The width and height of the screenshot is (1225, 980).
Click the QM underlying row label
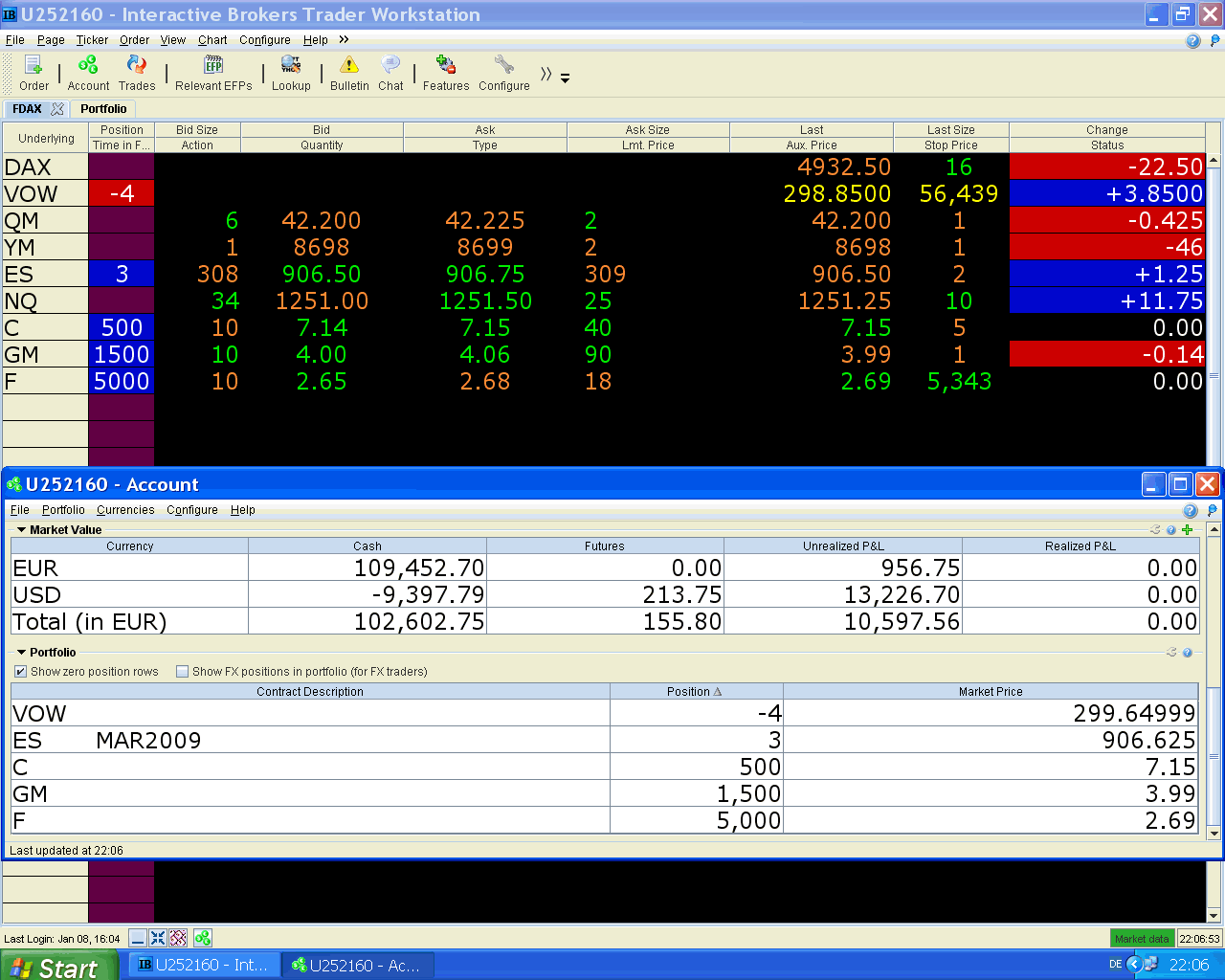click(x=45, y=220)
